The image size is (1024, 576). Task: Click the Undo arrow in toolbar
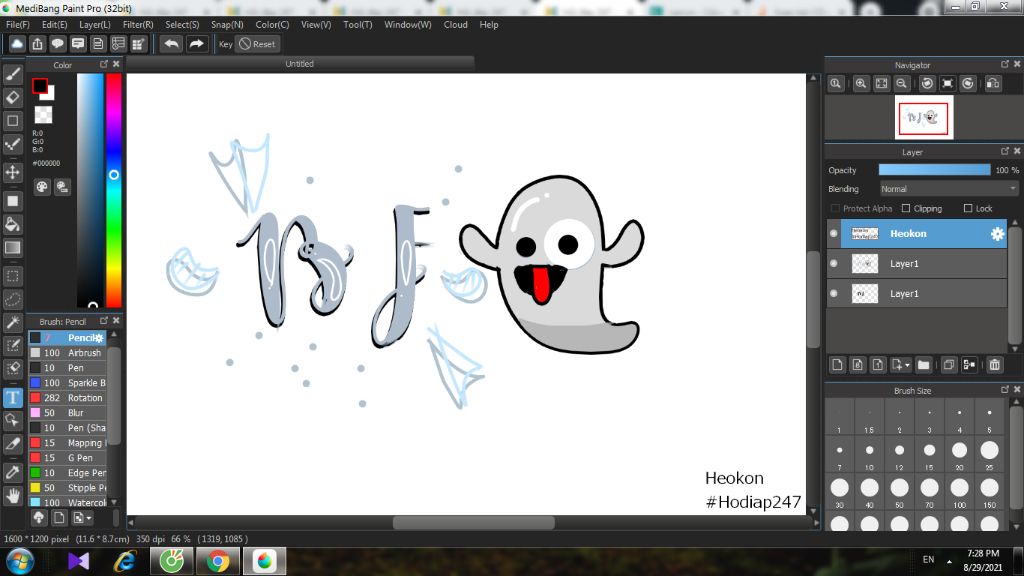click(172, 44)
